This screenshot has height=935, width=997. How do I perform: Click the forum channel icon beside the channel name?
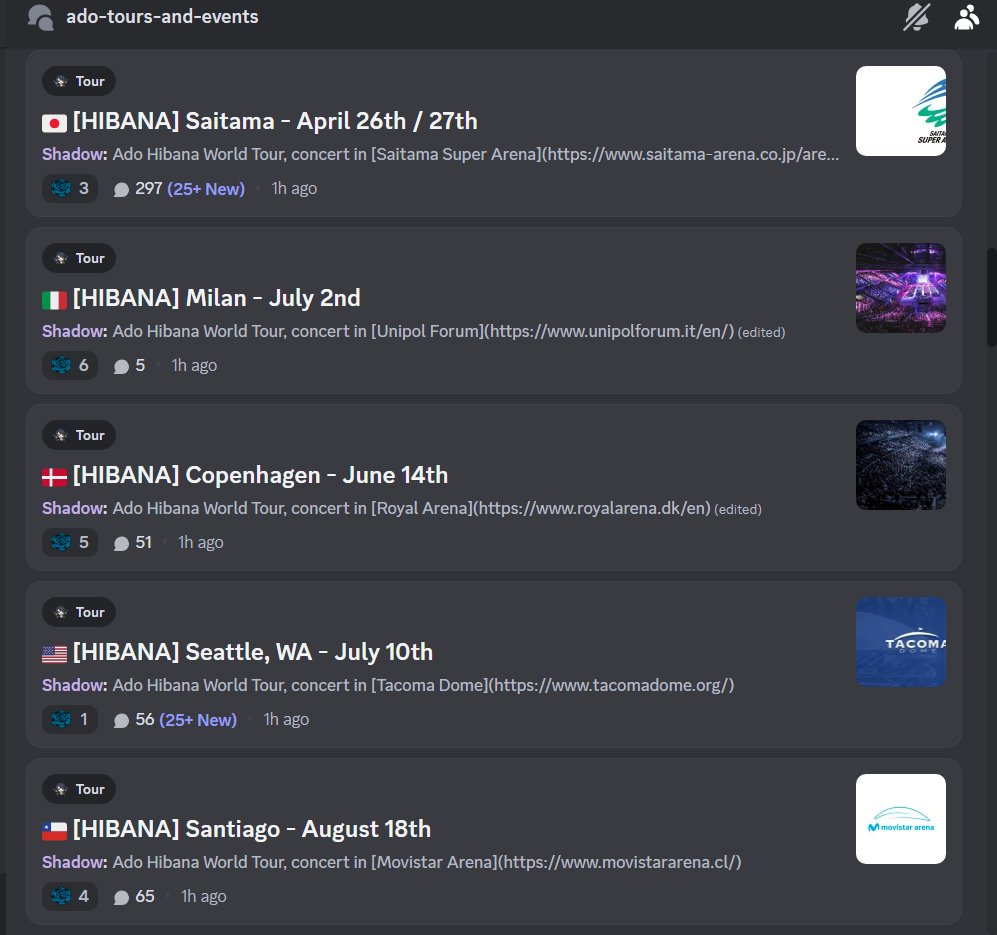coord(39,17)
